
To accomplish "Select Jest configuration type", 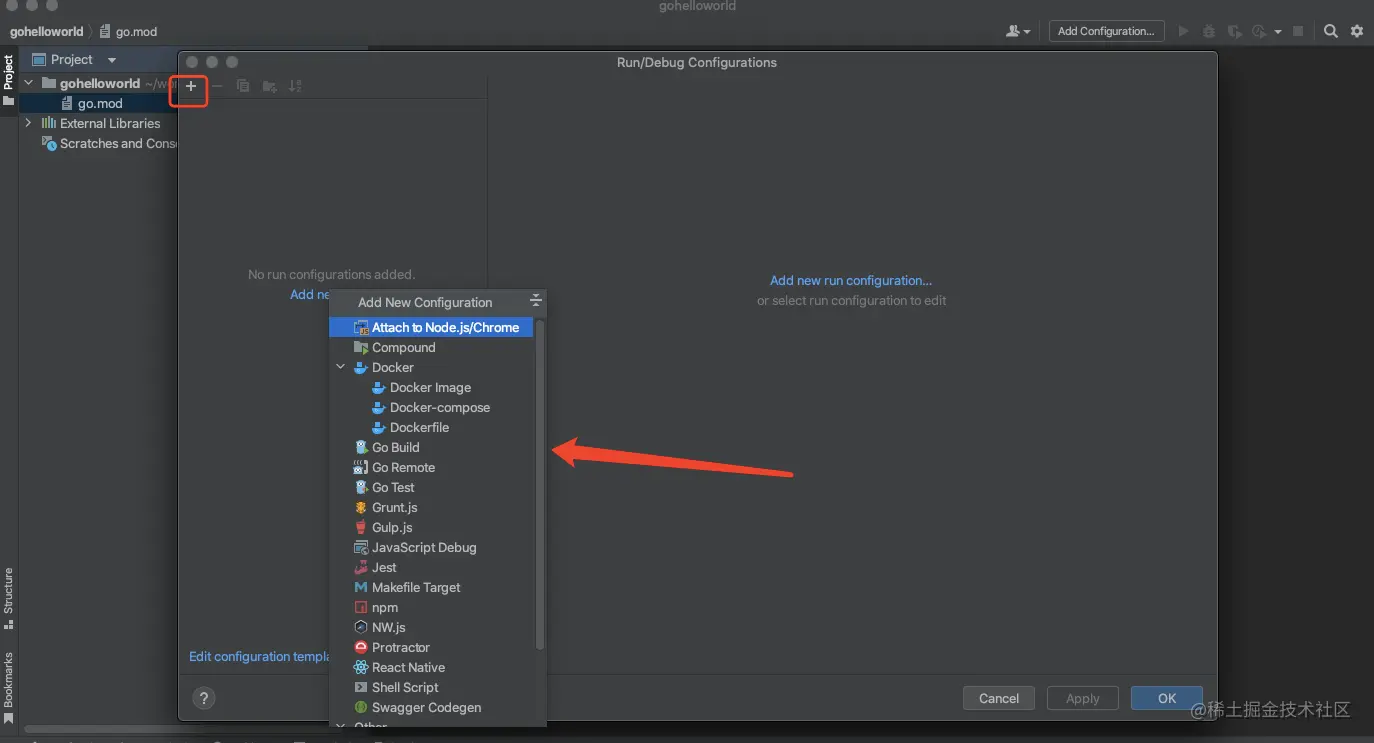I will coord(431,567).
